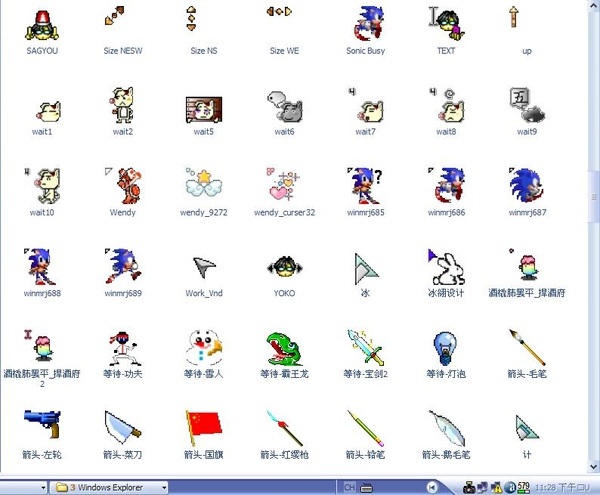Select the 箭头-国旗 red flag cursor
The image size is (600, 495).
204,428
